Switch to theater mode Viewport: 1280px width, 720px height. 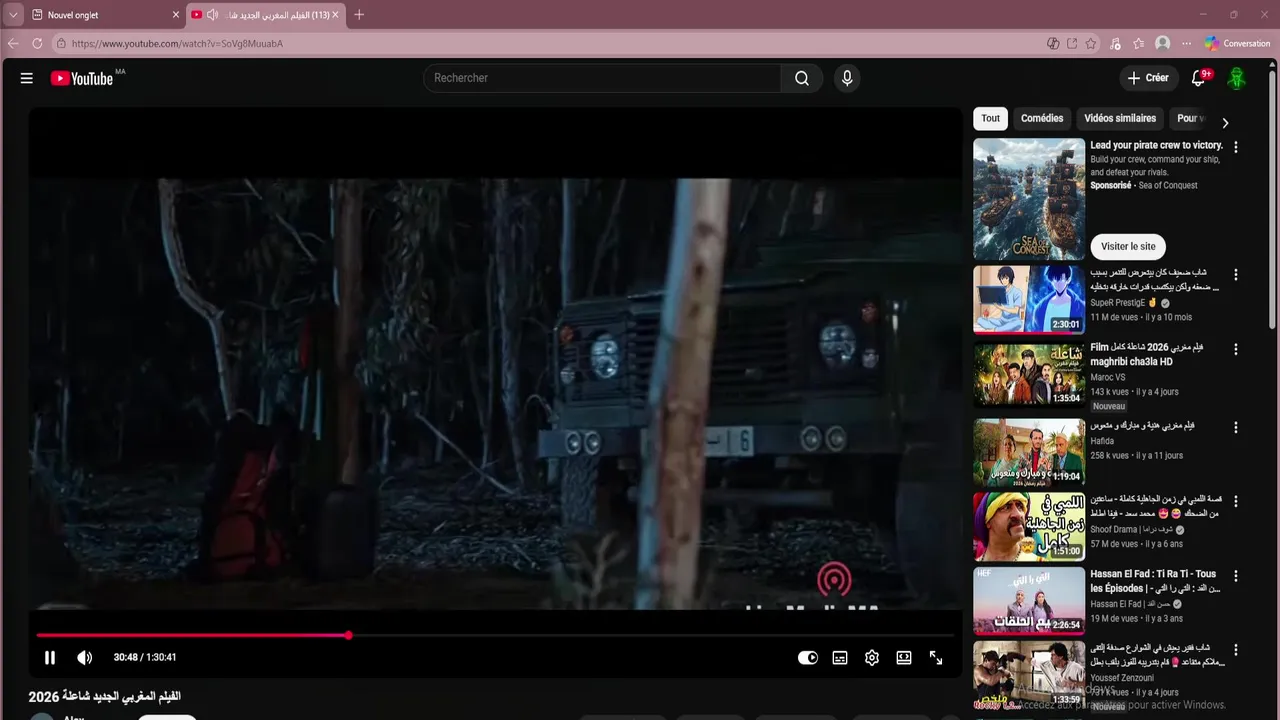[x=904, y=657]
